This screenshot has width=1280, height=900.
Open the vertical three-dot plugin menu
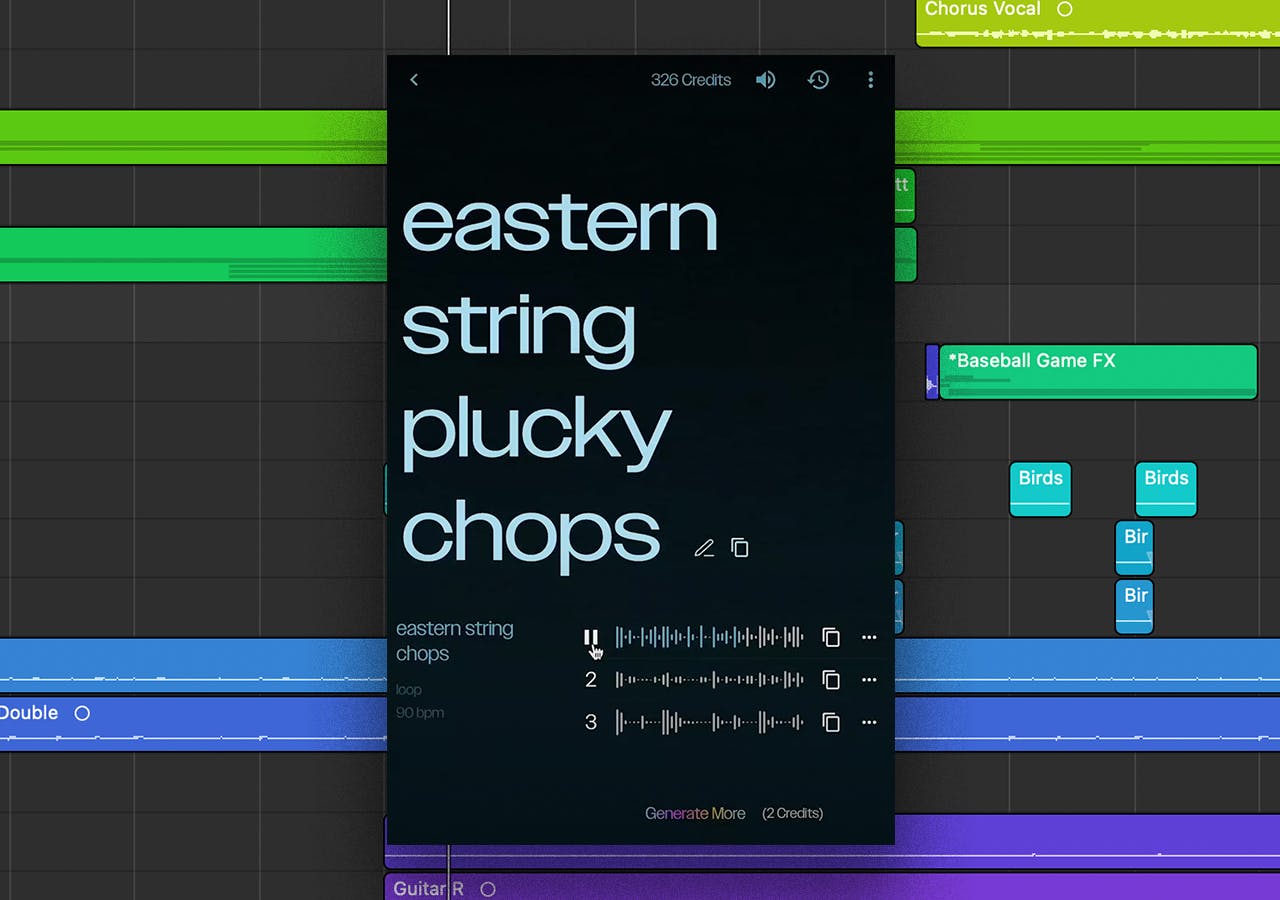[870, 80]
